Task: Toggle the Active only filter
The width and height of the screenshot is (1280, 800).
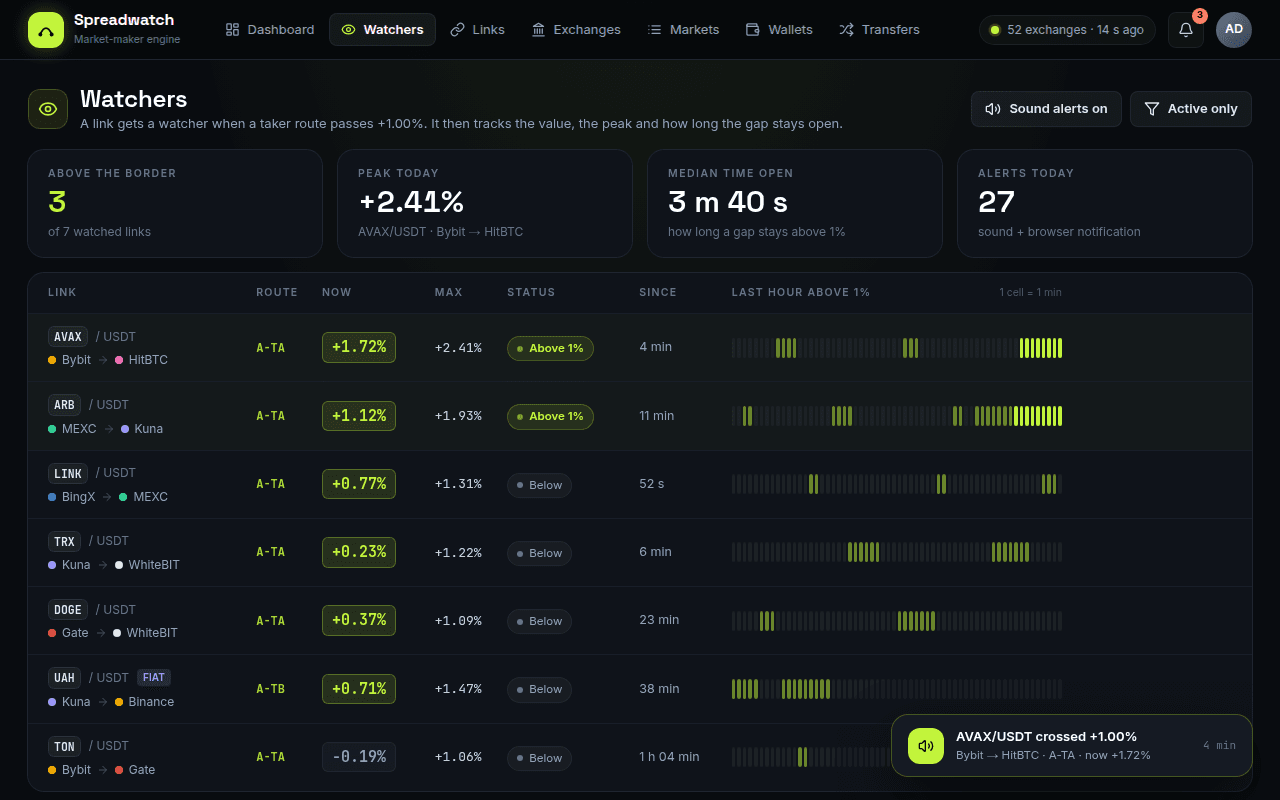Action: [1191, 109]
